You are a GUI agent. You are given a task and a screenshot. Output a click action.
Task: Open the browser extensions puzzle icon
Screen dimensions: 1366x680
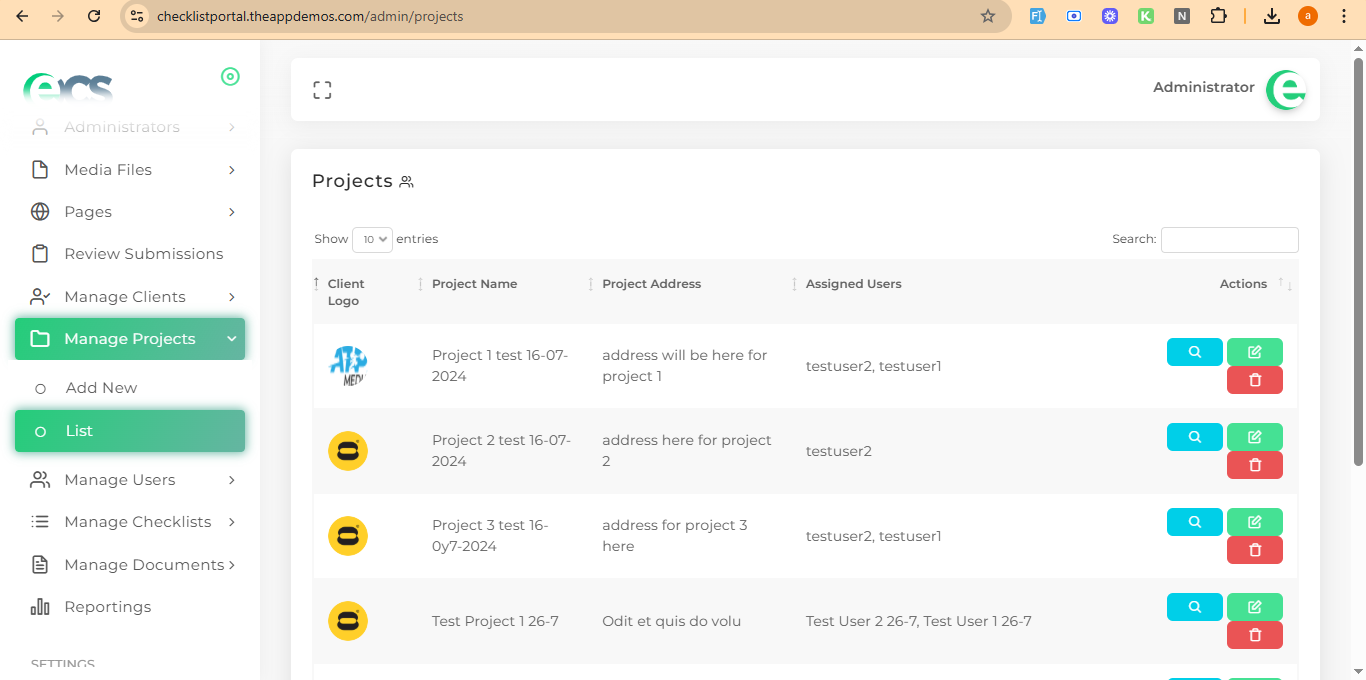click(x=1218, y=16)
